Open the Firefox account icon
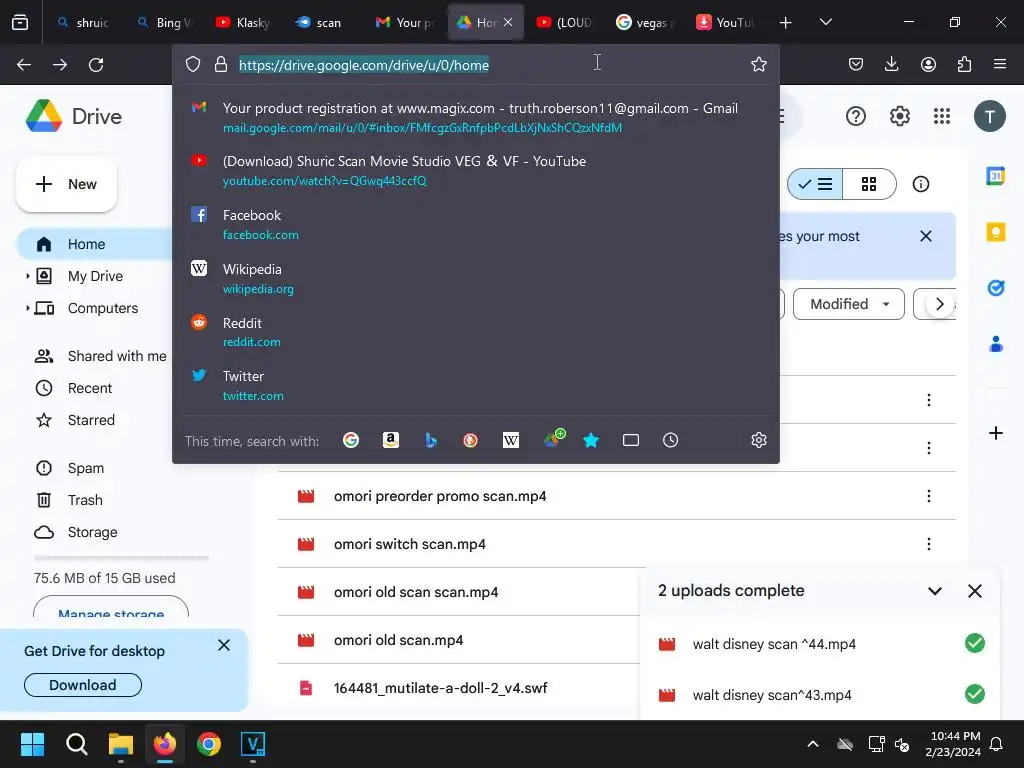Viewport: 1024px width, 768px height. (x=928, y=64)
